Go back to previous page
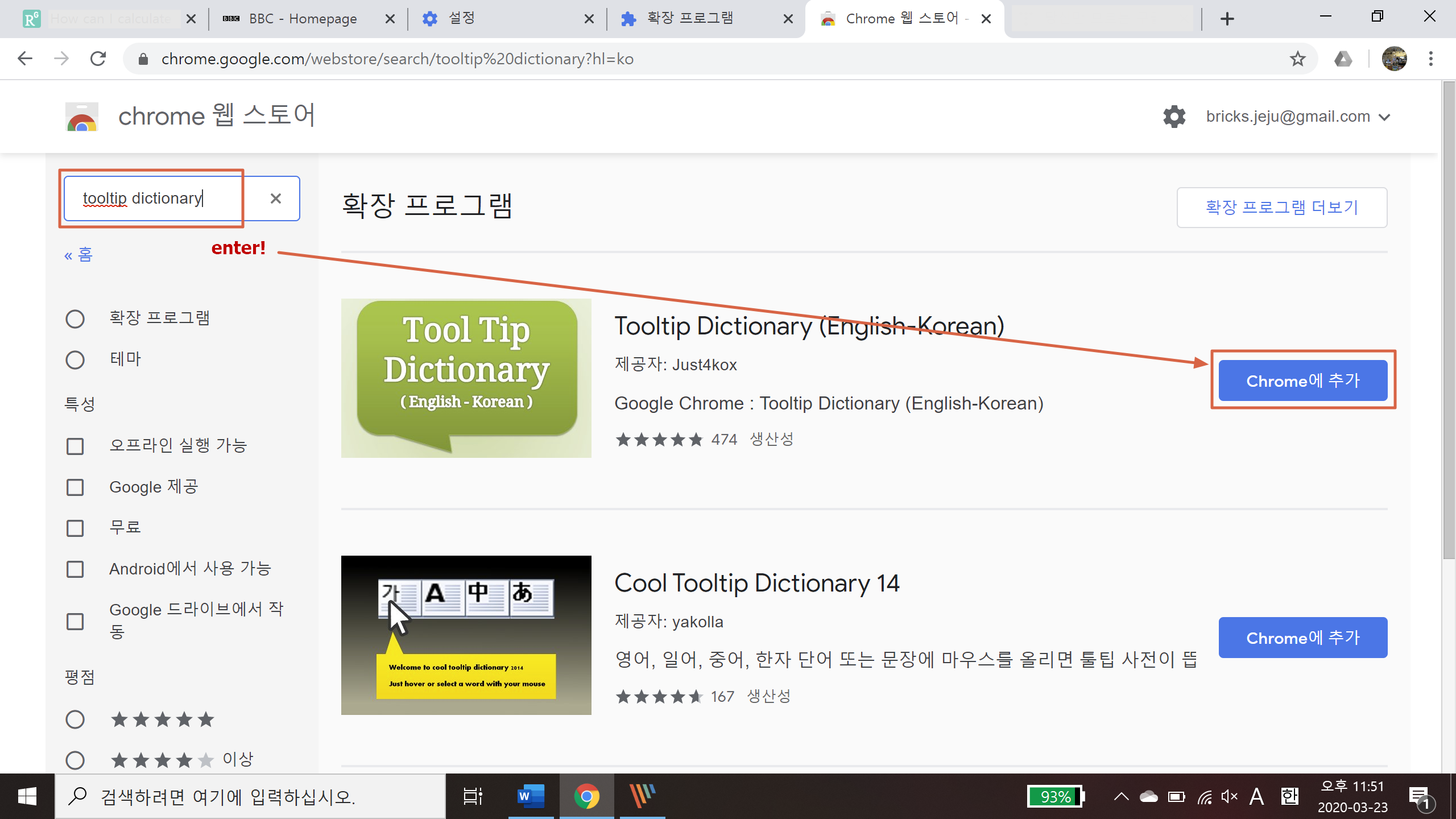The width and height of the screenshot is (1456, 819). point(25,59)
